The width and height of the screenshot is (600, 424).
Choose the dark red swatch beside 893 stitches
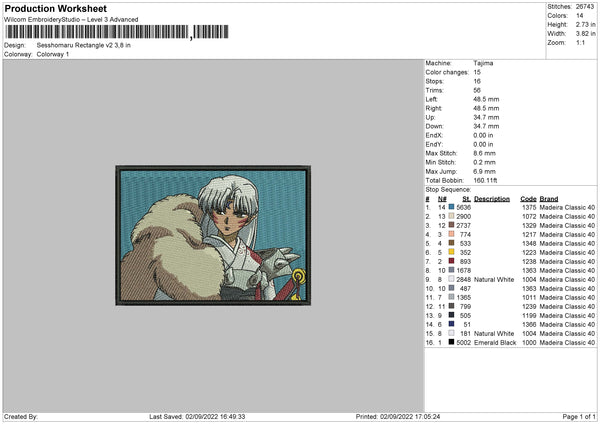(x=452, y=261)
